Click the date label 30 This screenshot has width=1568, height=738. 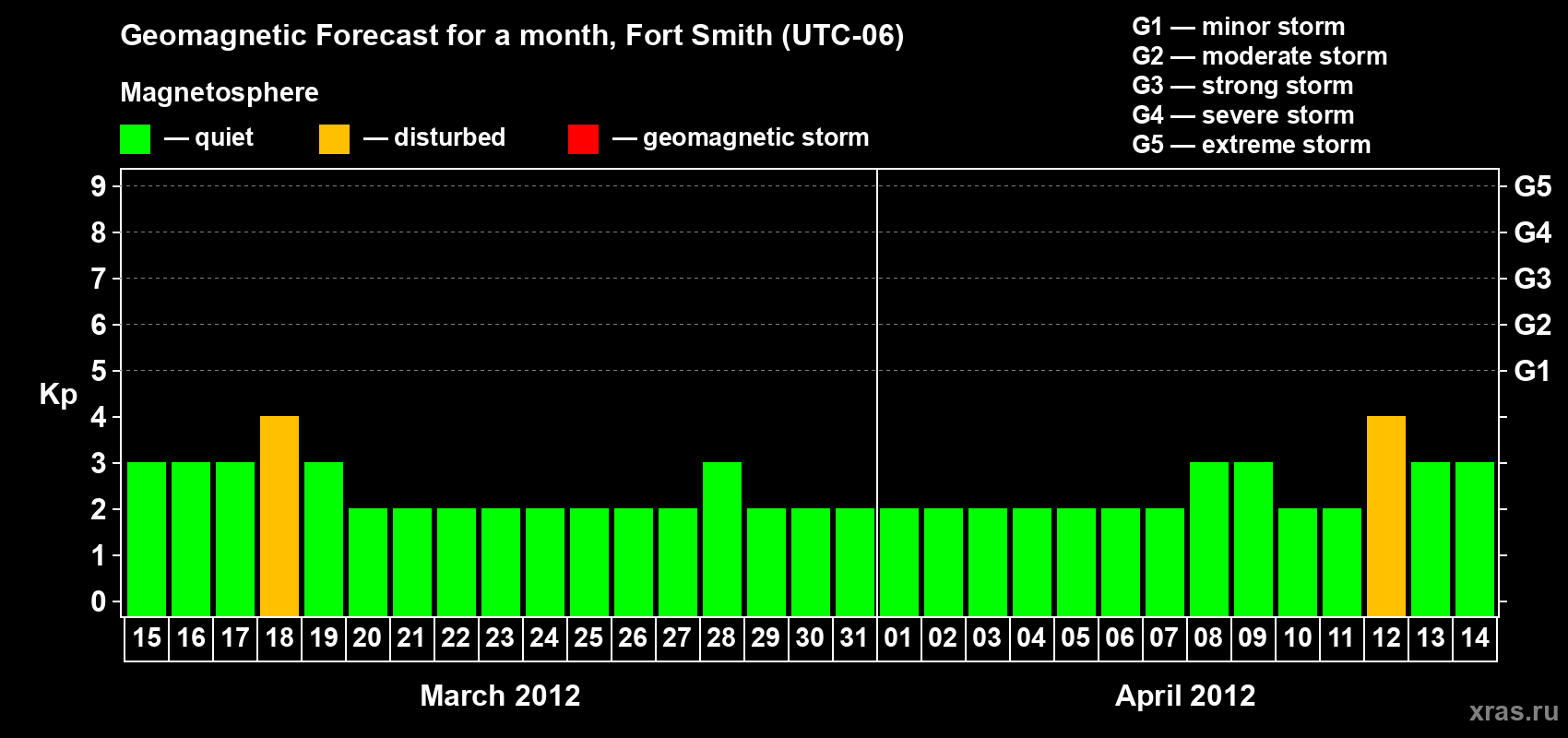click(x=811, y=638)
